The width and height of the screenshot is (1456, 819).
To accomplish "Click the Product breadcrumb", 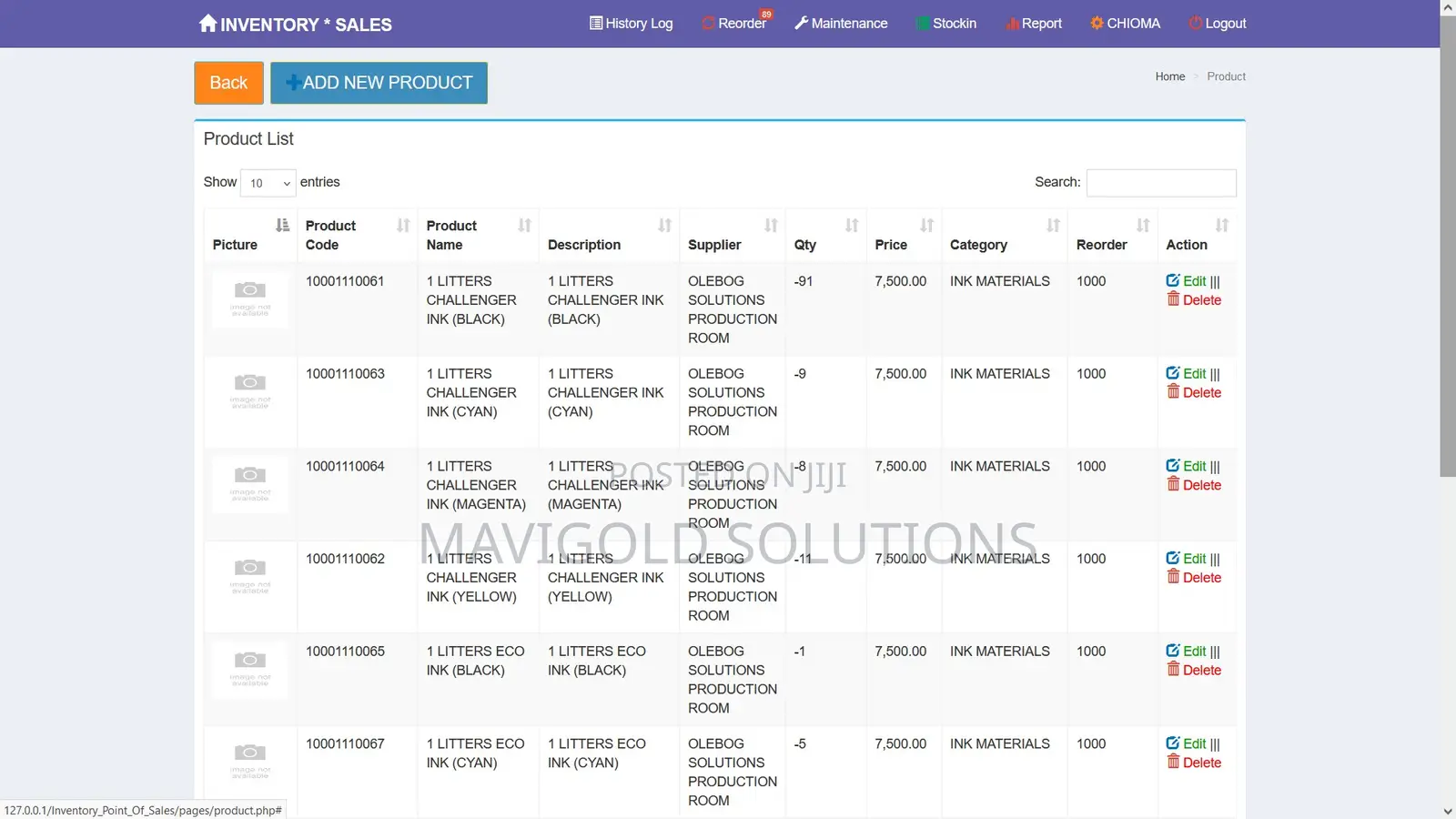I will click(1226, 76).
